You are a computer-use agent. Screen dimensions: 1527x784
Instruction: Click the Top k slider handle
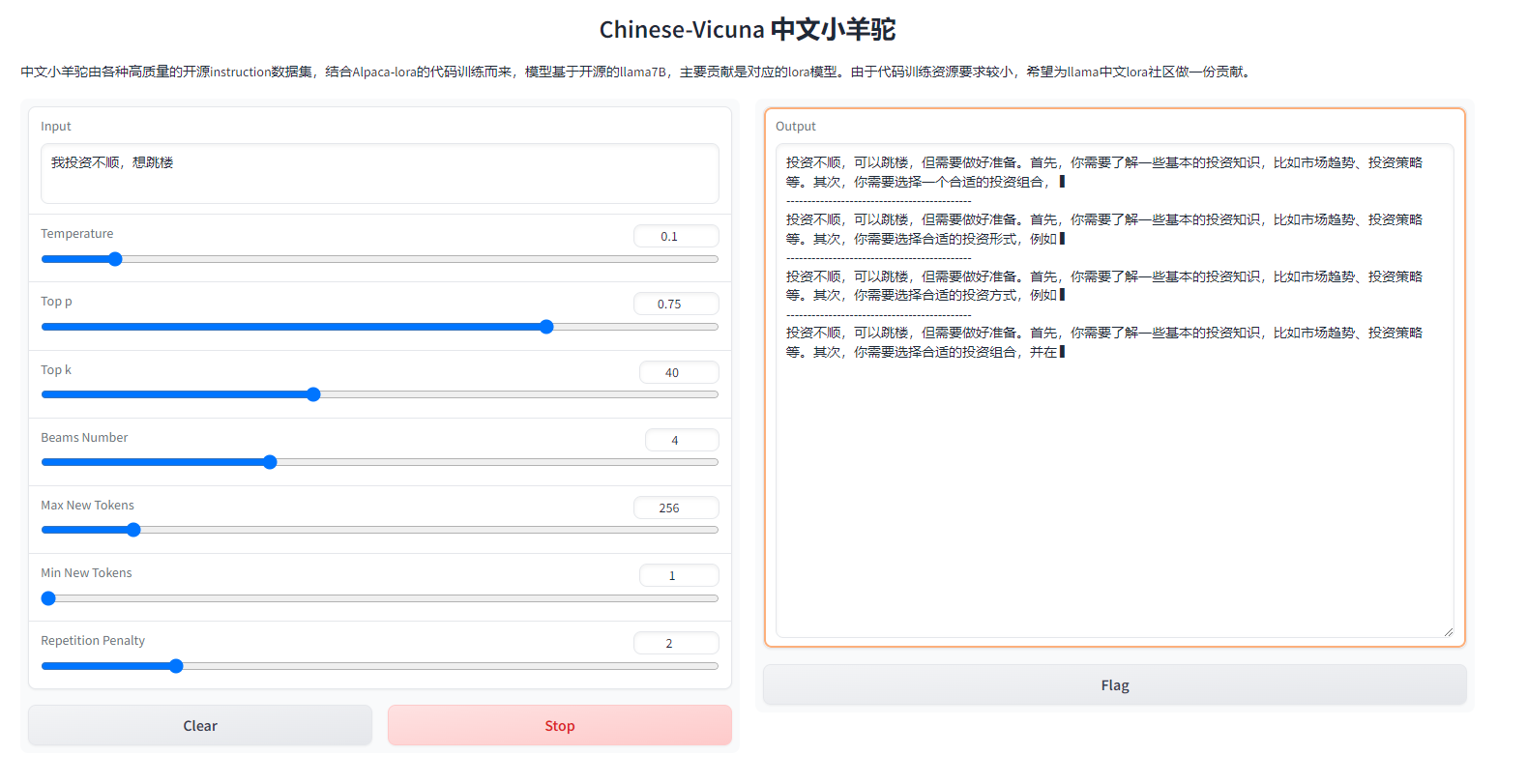313,394
